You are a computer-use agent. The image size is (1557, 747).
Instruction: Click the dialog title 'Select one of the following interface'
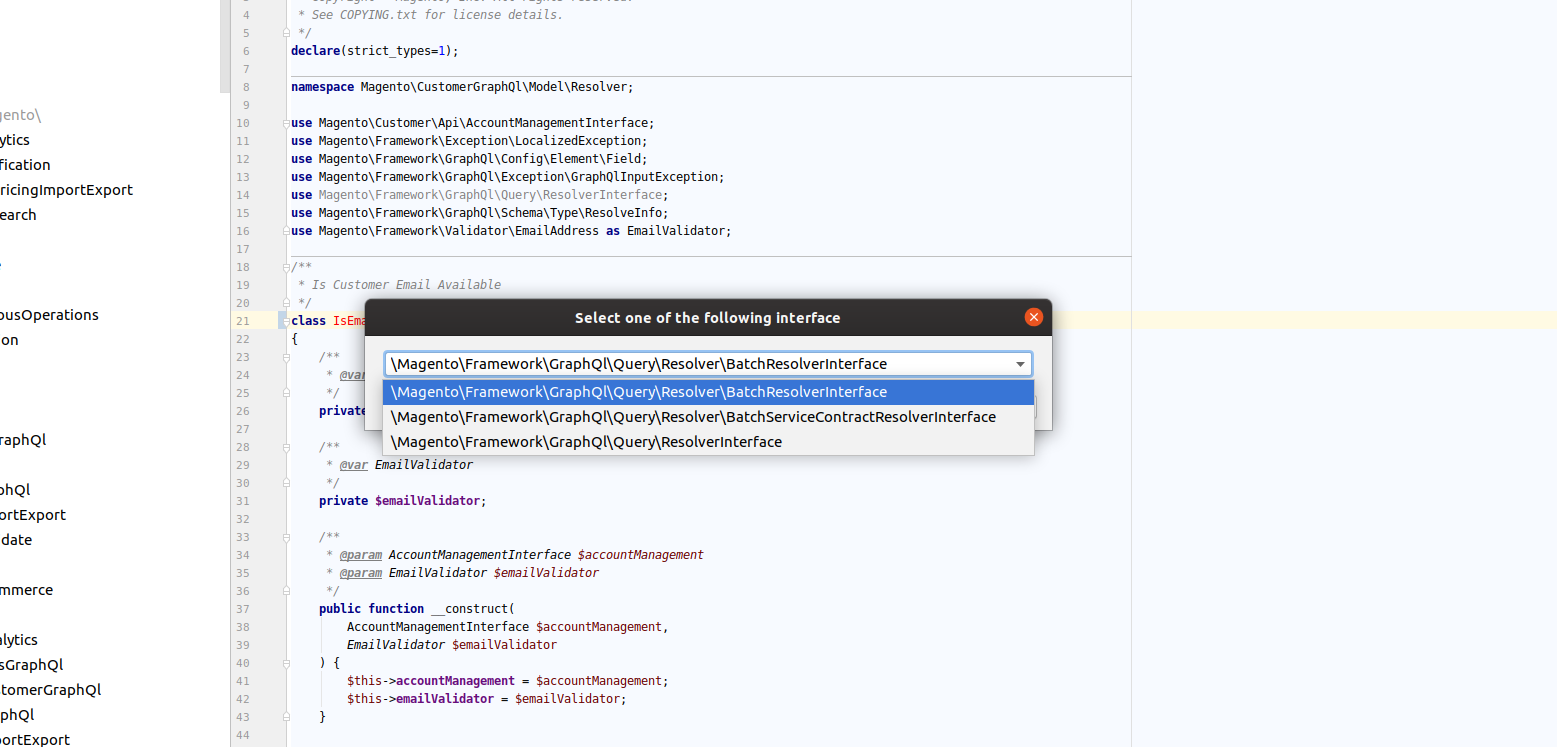[x=707, y=318]
